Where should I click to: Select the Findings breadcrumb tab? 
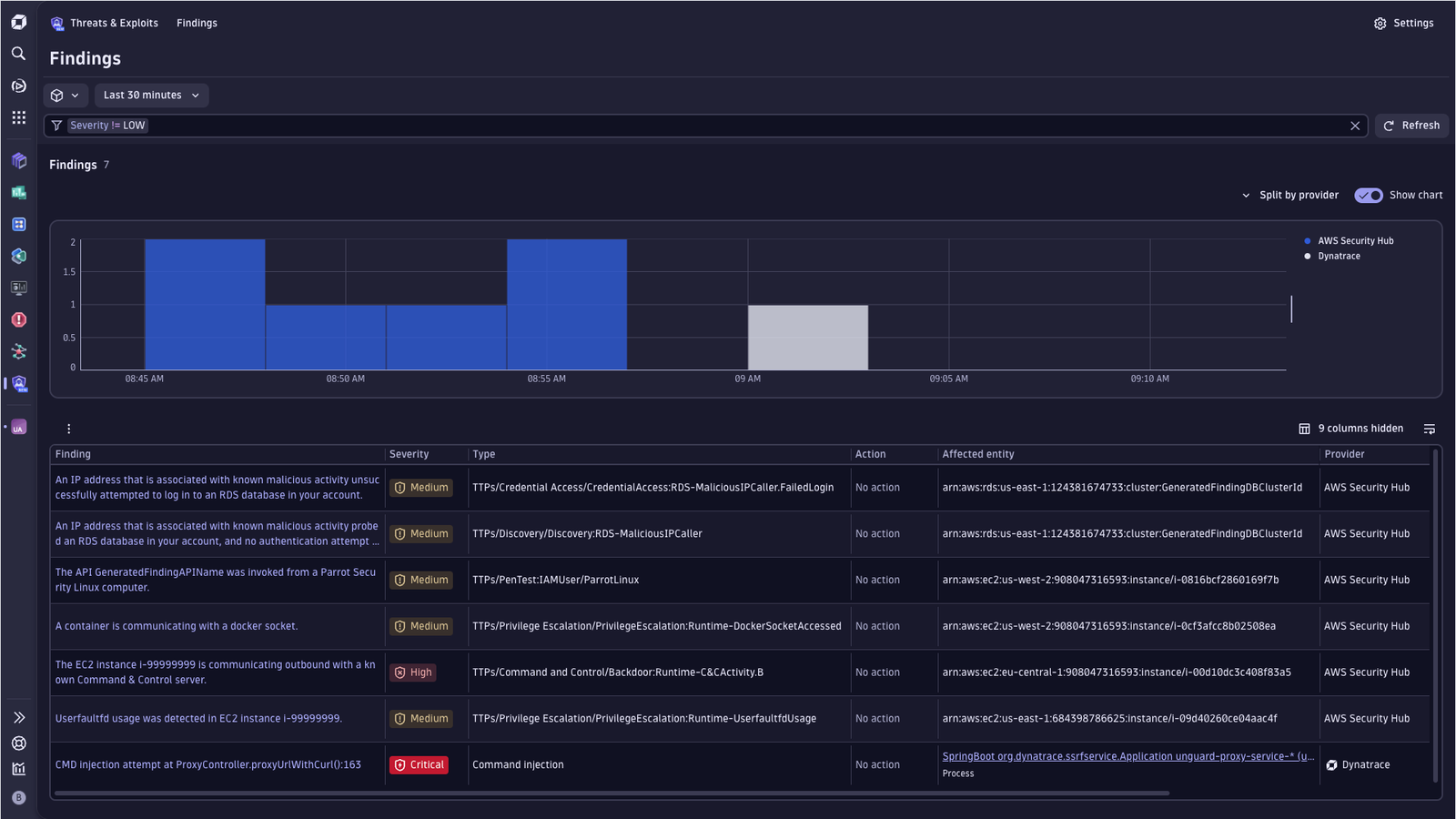click(x=197, y=23)
